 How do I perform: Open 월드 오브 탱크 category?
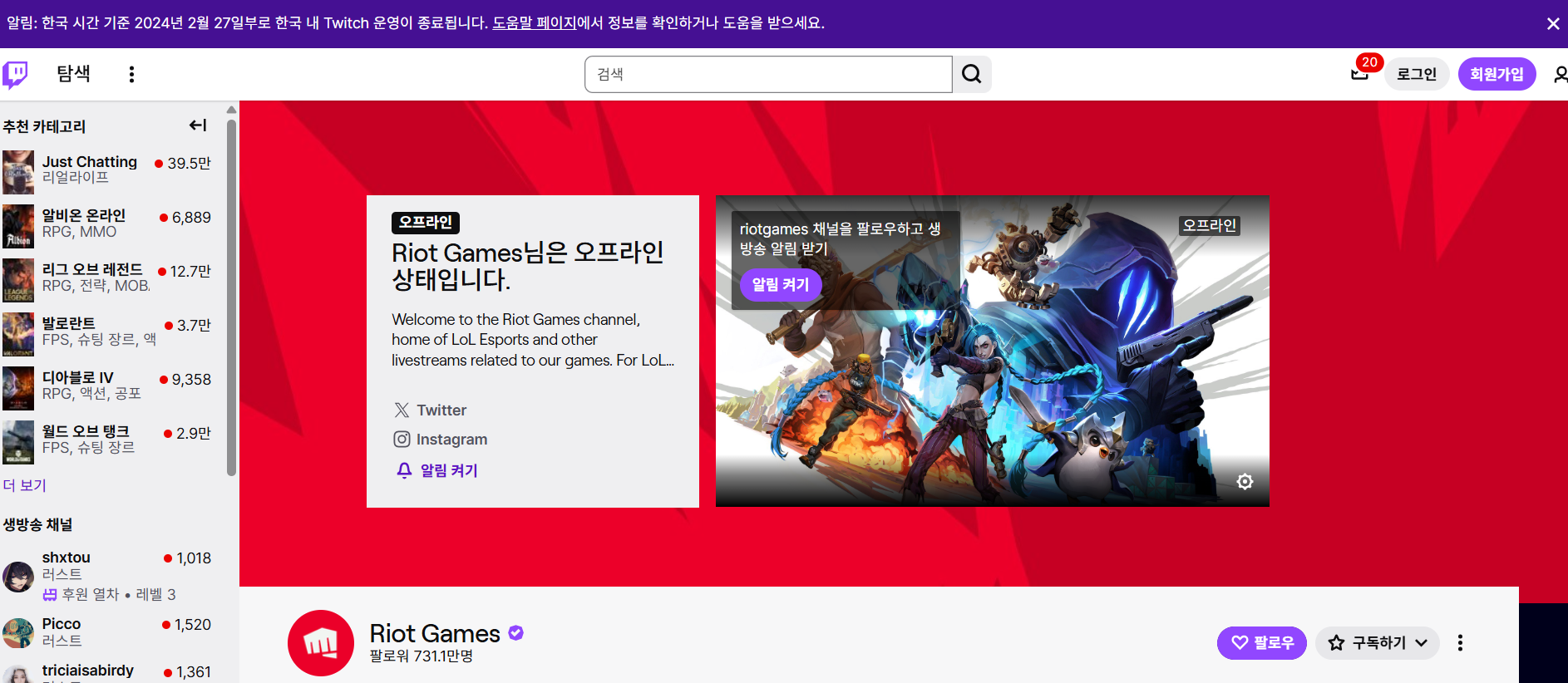107,441
